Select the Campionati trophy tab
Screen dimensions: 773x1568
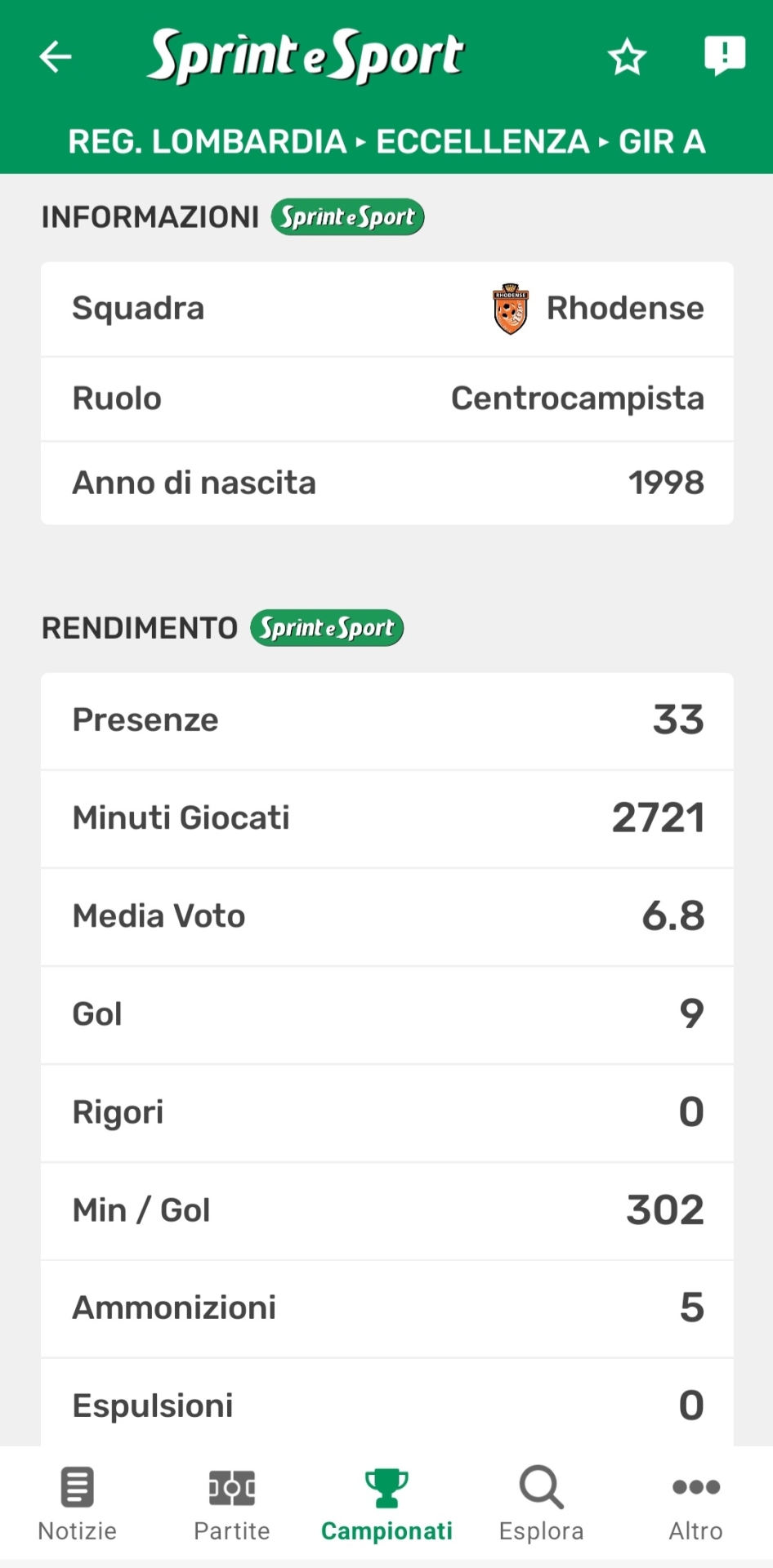[x=386, y=1504]
